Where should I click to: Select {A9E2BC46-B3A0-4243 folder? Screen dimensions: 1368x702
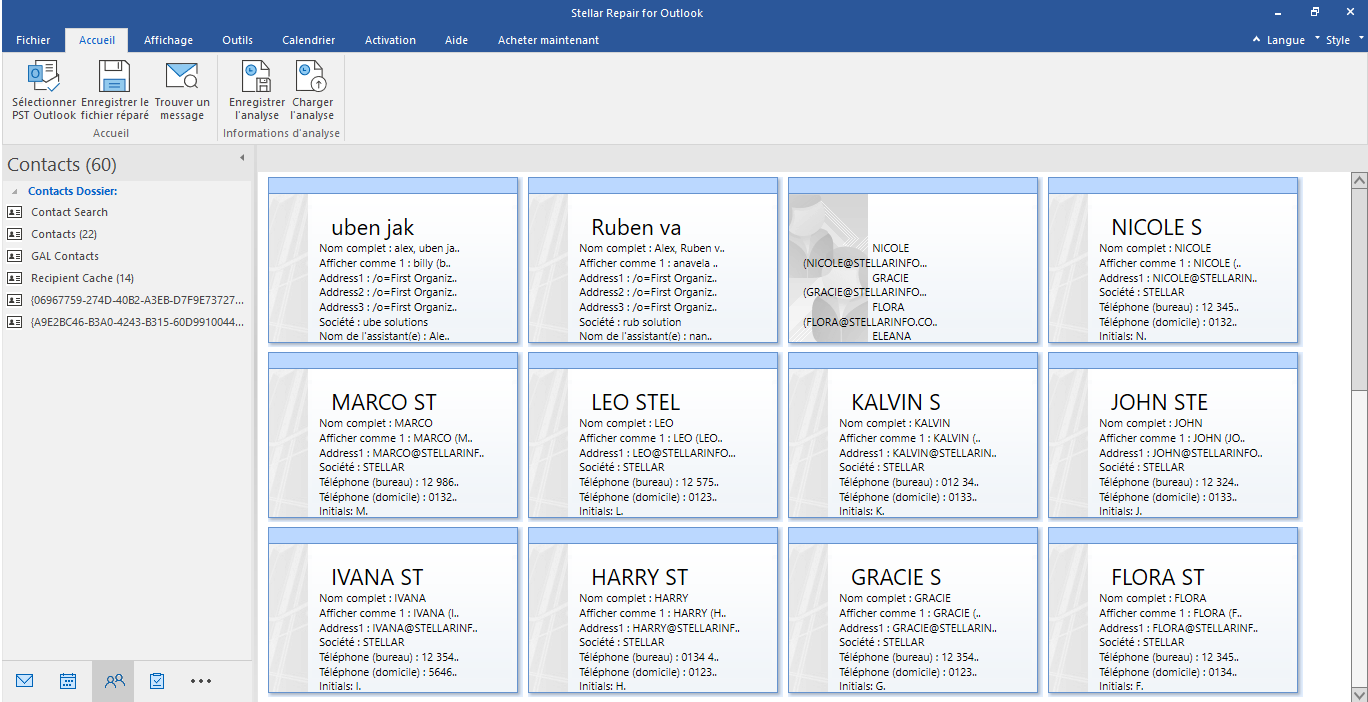tap(137, 322)
